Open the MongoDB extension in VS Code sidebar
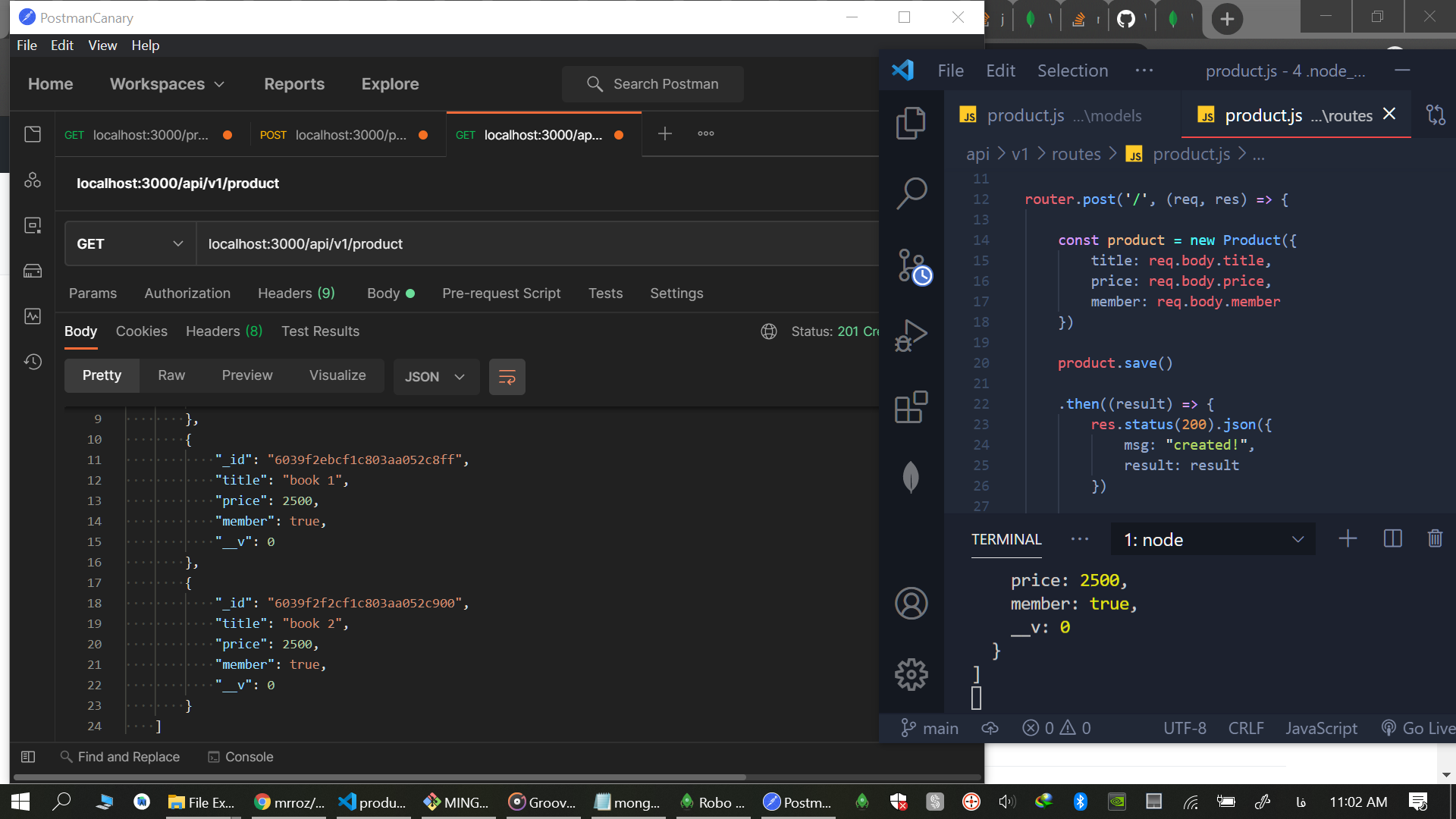Screen dimensions: 1456x819 point(911,477)
